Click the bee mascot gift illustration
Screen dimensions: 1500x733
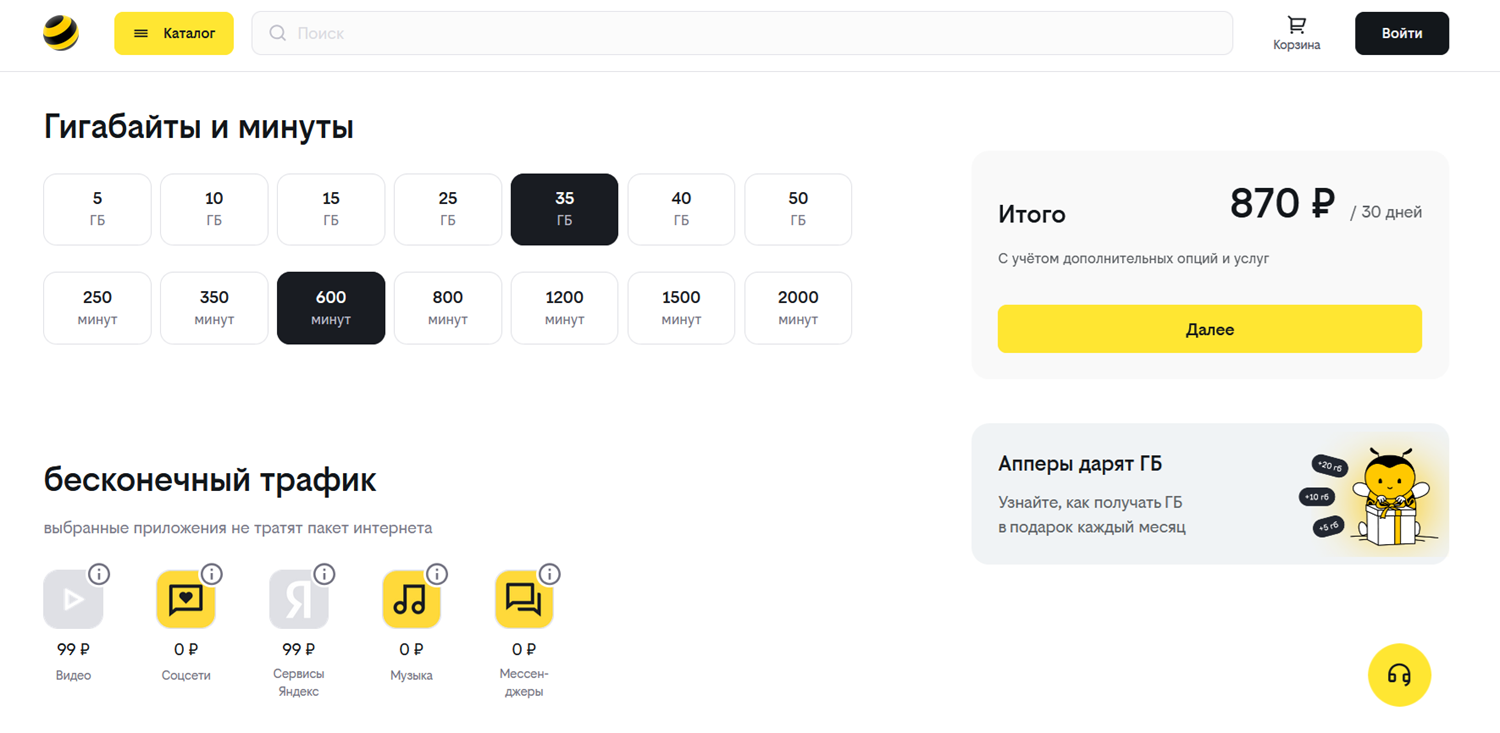pyautogui.click(x=1393, y=497)
